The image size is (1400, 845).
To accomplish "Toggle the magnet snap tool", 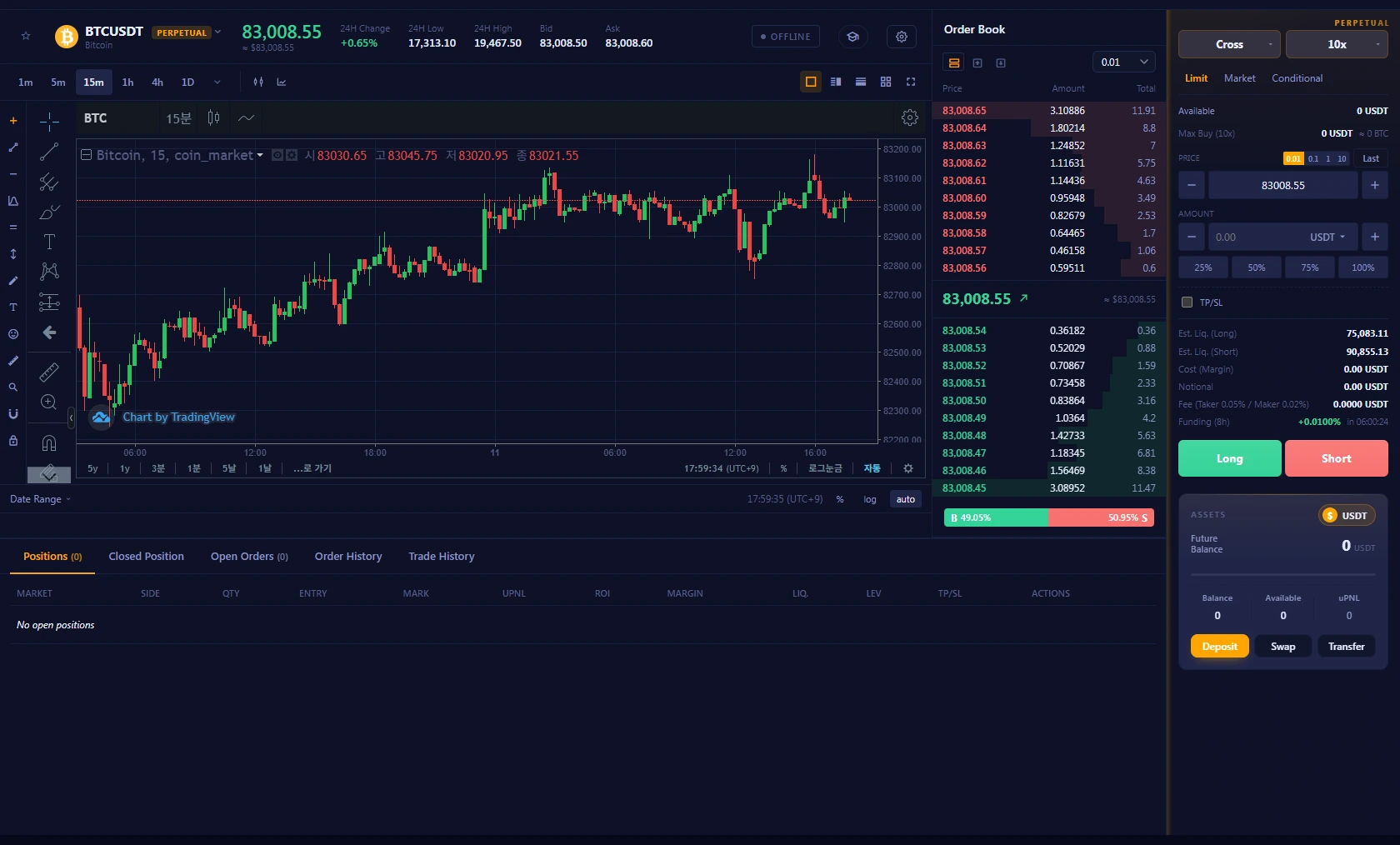I will (x=49, y=443).
